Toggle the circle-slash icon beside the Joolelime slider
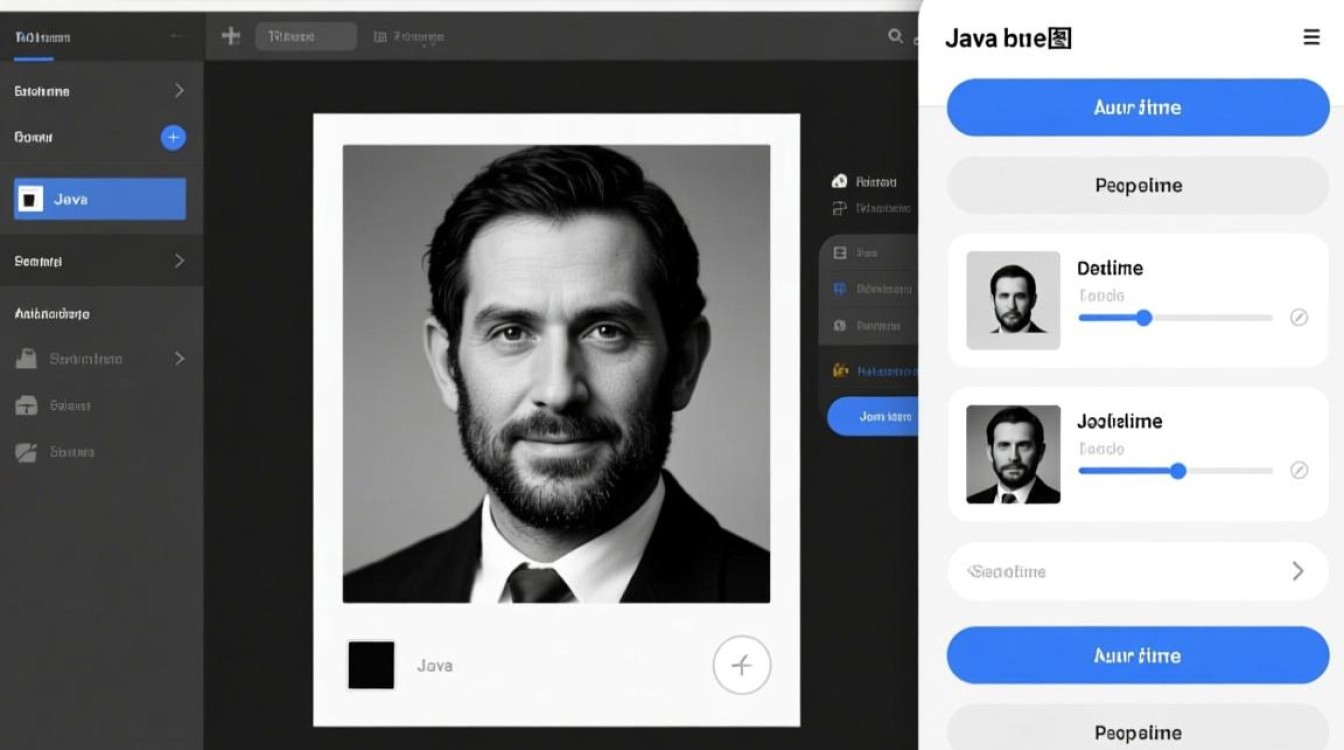The height and width of the screenshot is (750, 1344). pos(1299,470)
